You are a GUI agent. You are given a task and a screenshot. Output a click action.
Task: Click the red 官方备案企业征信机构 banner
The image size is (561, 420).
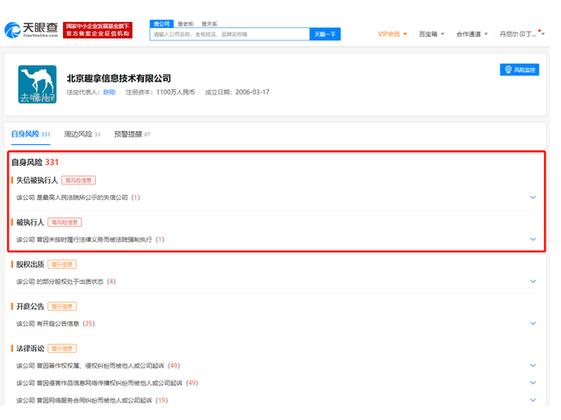pyautogui.click(x=97, y=30)
